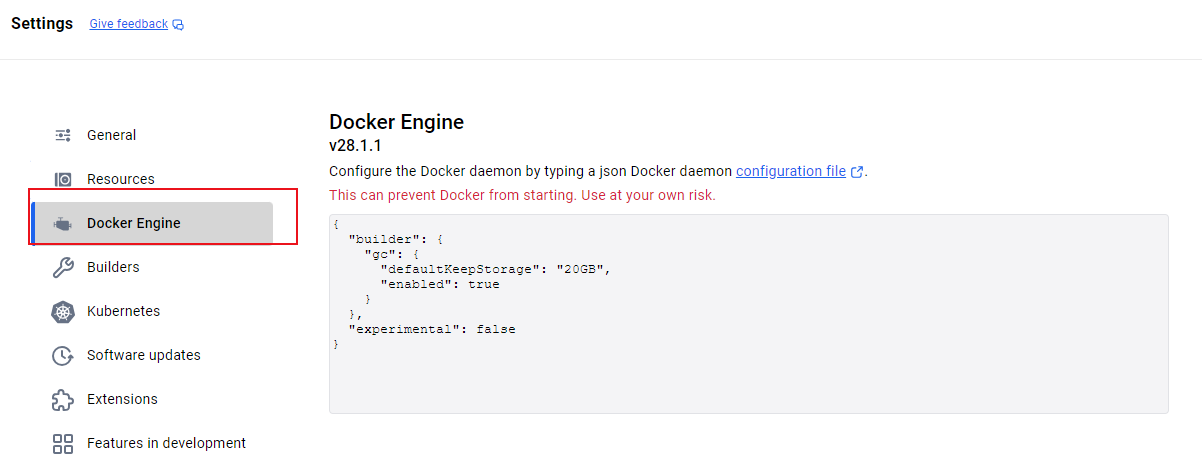The image size is (1202, 471).
Task: Click the Settings page title
Action: pyautogui.click(x=42, y=23)
